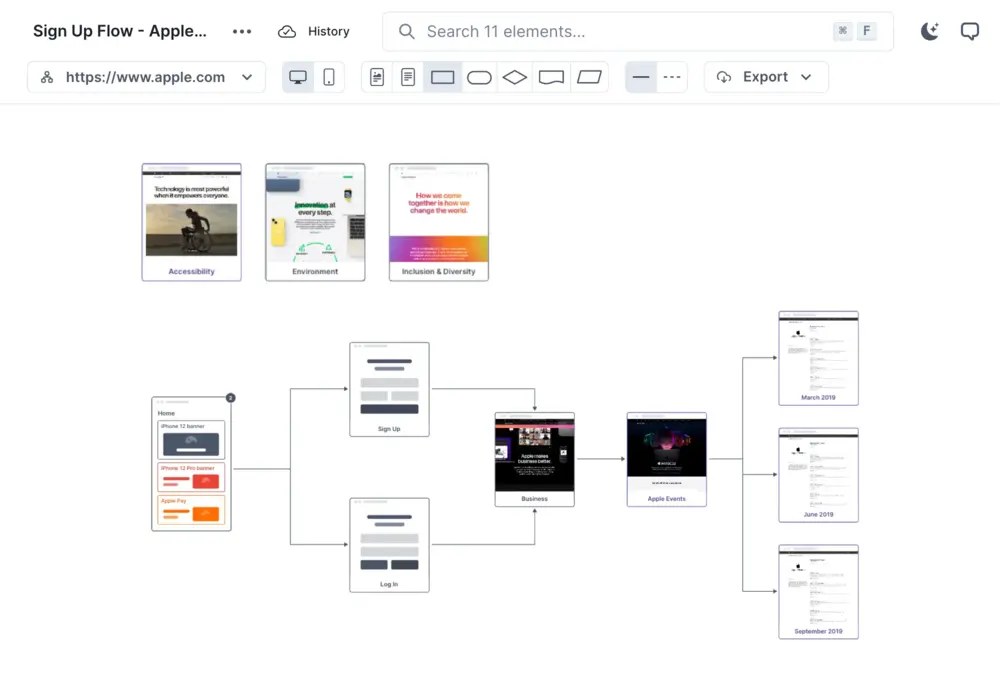Select the solid line thickness option
This screenshot has height=674, width=1000.
(x=641, y=76)
